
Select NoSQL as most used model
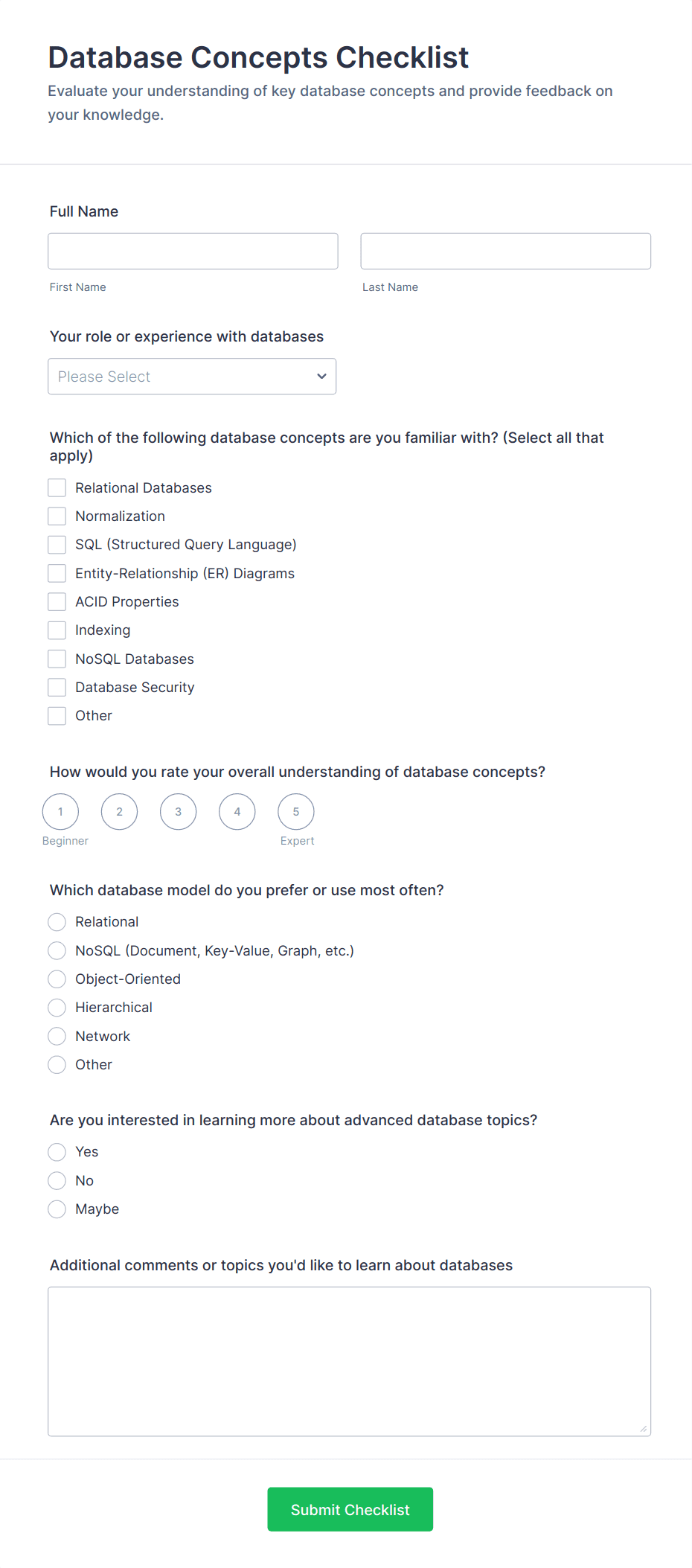57,950
